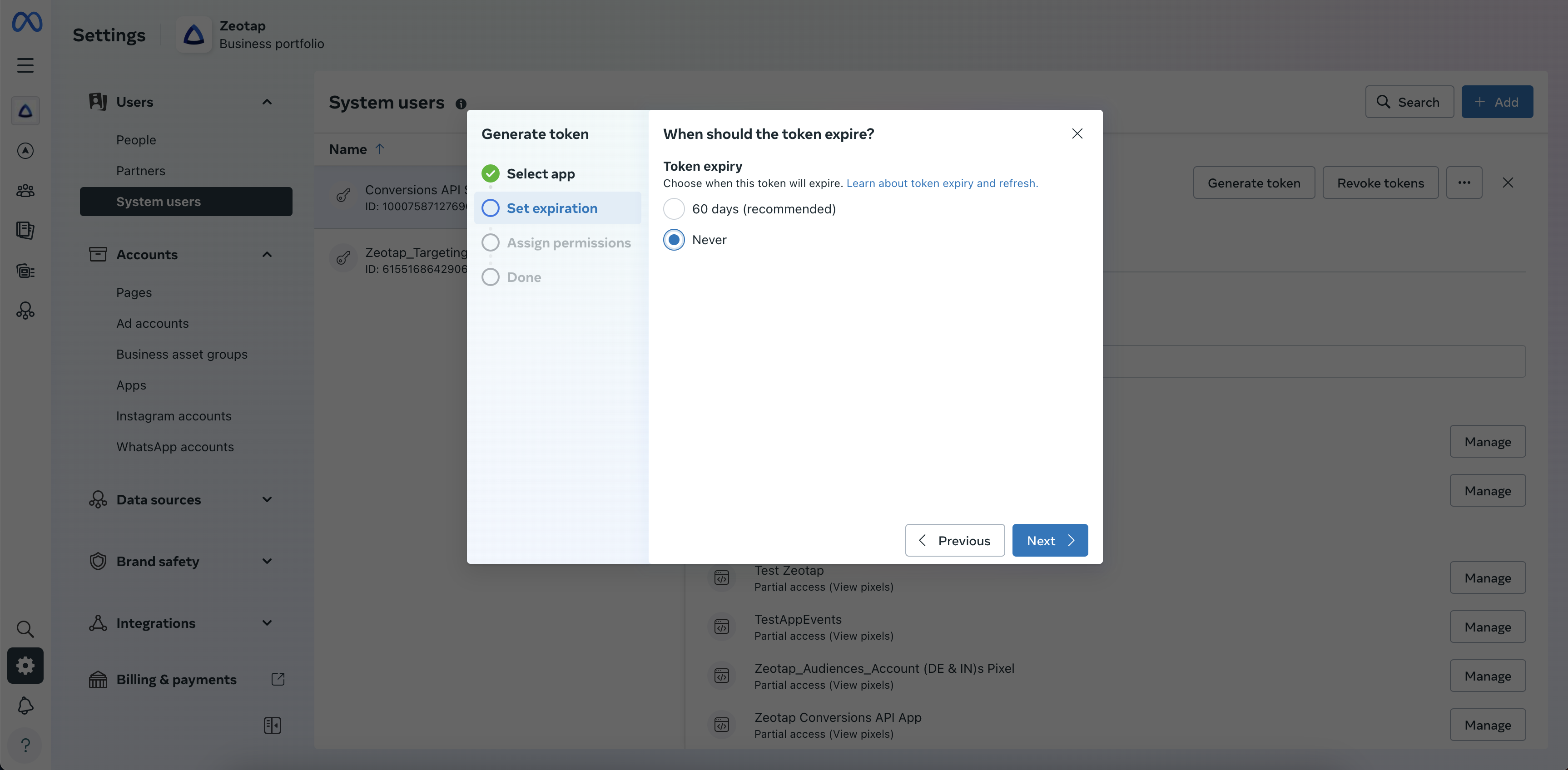Open the help question mark icon
The height and width of the screenshot is (770, 1568).
[x=25, y=745]
